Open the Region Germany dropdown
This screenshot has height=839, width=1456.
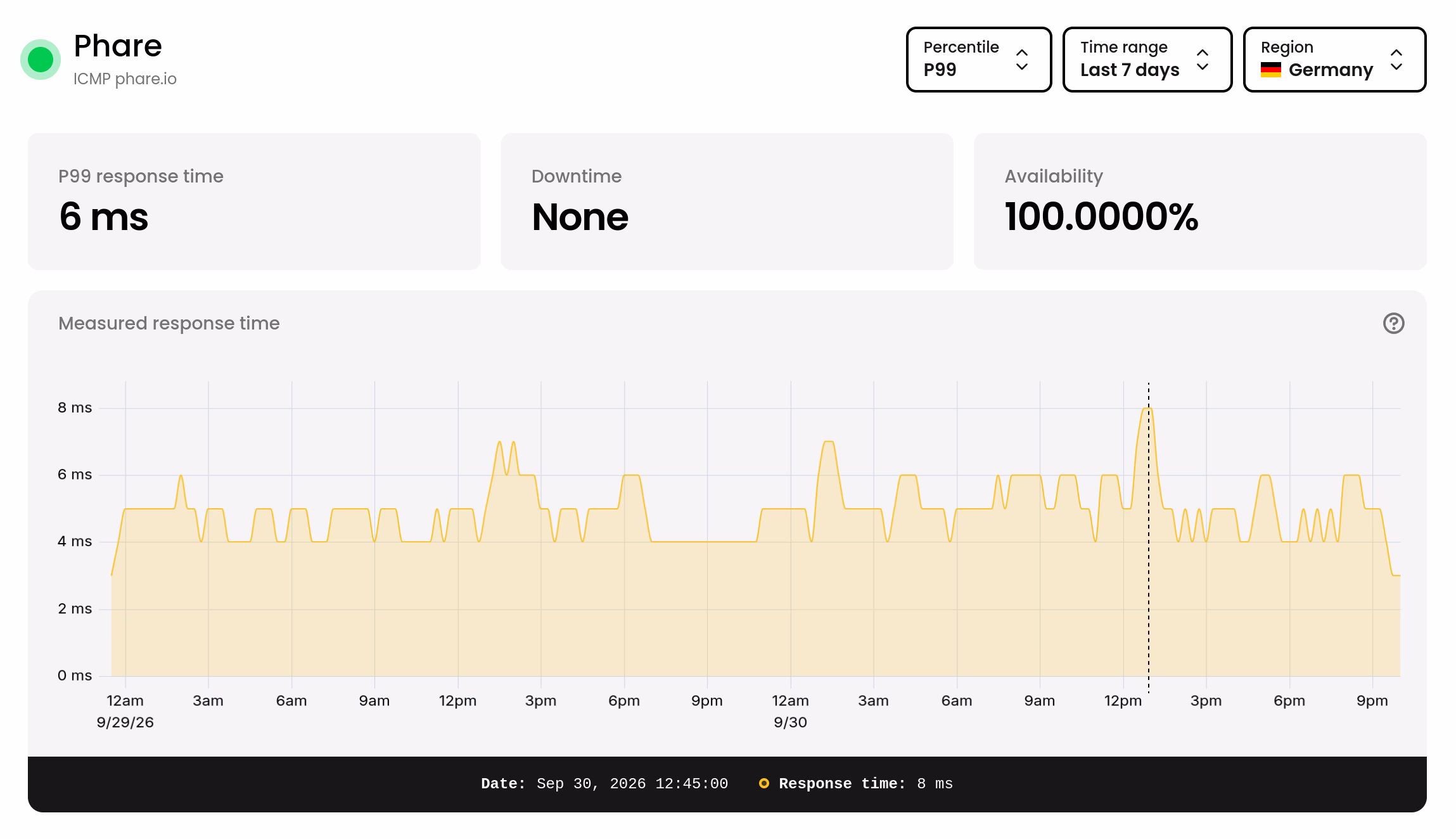[x=1334, y=60]
